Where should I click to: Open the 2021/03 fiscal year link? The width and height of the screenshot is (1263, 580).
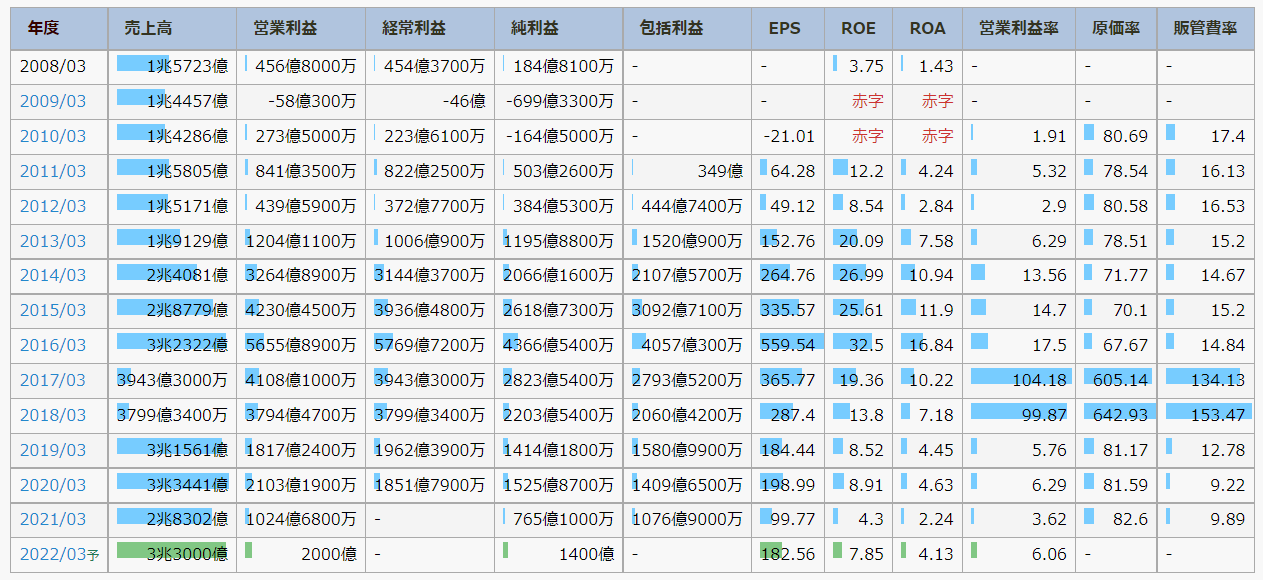53,519
